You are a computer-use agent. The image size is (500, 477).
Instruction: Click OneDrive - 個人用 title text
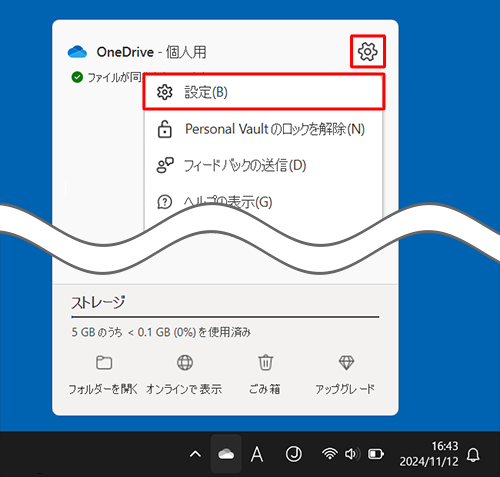151,52
